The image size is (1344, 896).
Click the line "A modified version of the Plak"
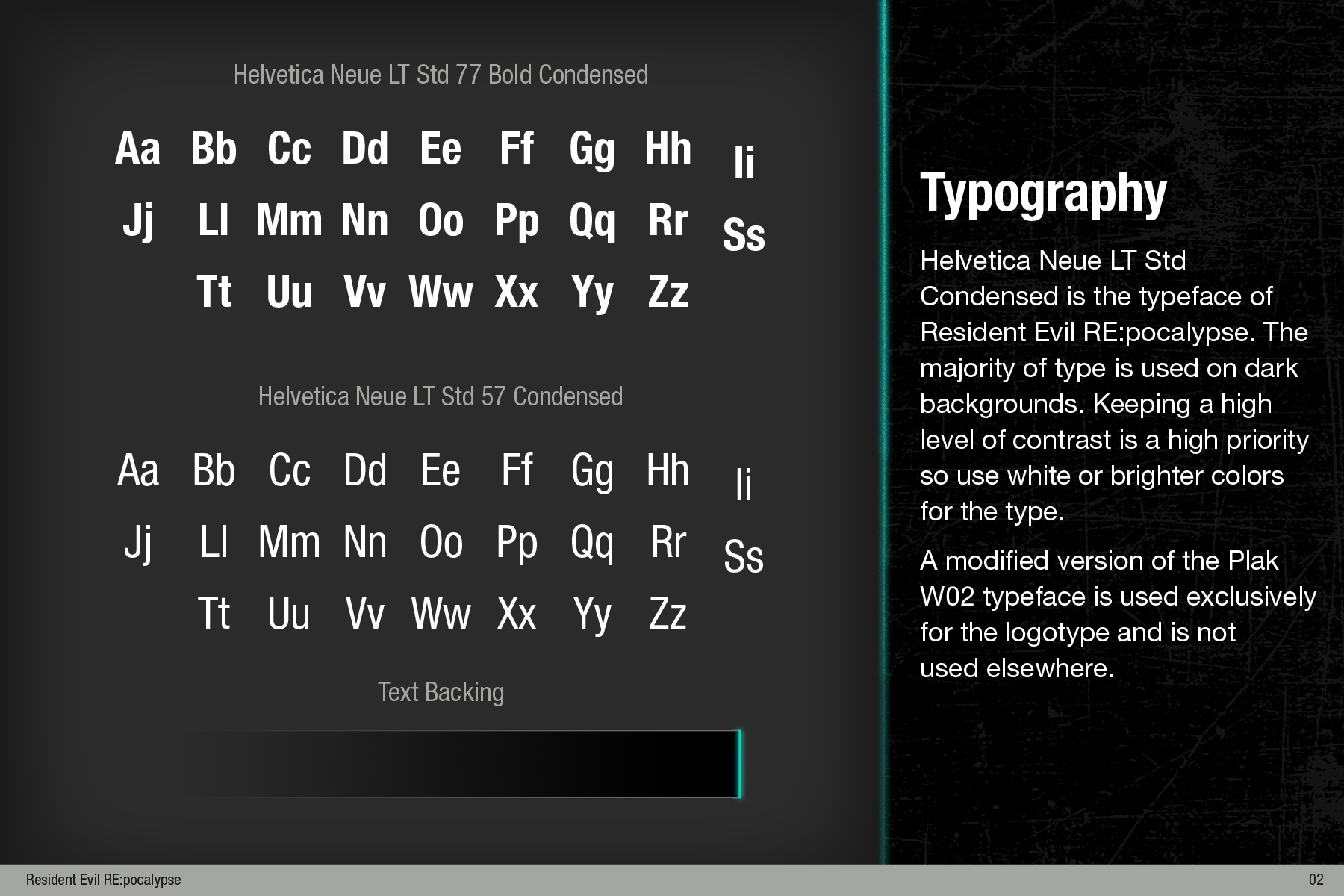tap(1099, 561)
